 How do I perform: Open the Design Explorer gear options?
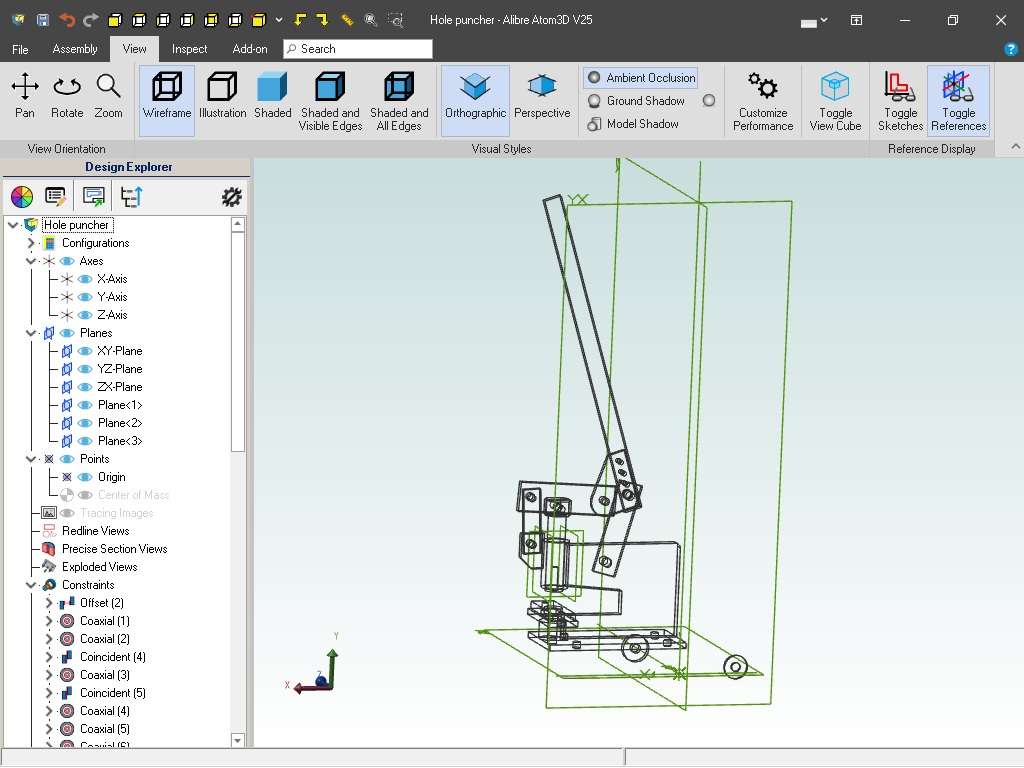(231, 197)
